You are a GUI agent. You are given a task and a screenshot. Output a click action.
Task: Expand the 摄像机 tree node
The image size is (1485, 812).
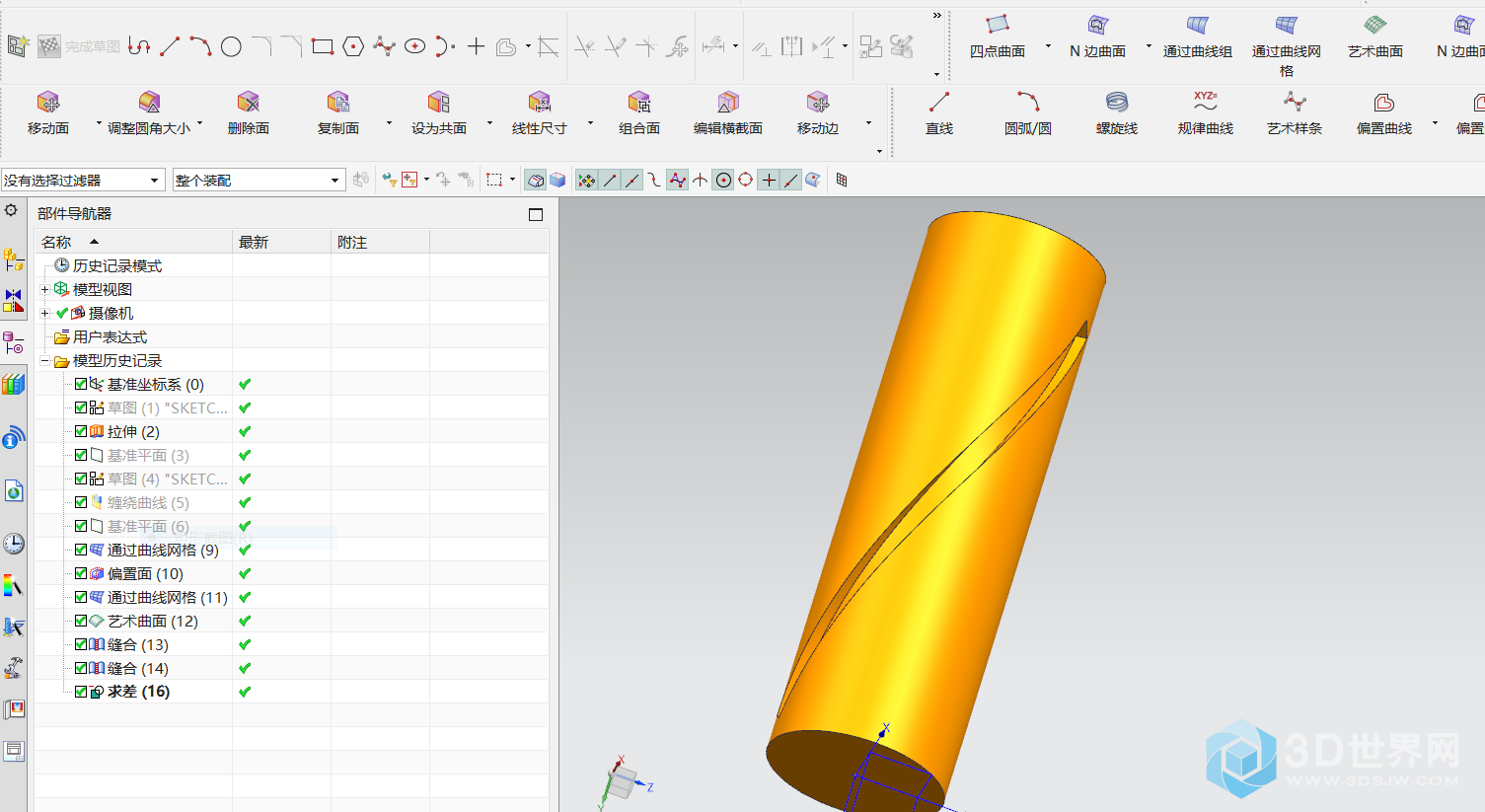(x=44, y=313)
